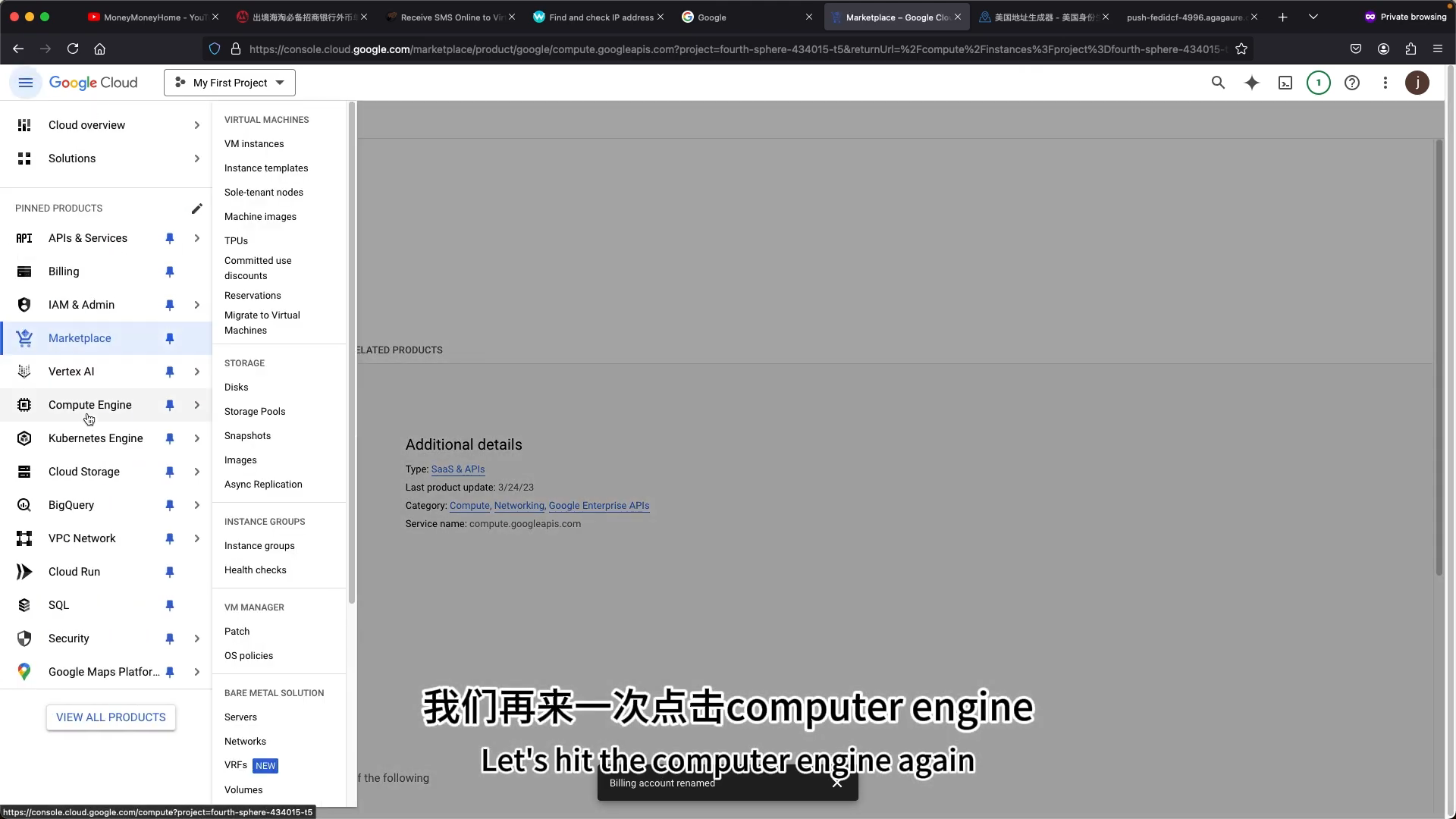
Task: Click the Vertex AI icon
Action: pos(24,372)
